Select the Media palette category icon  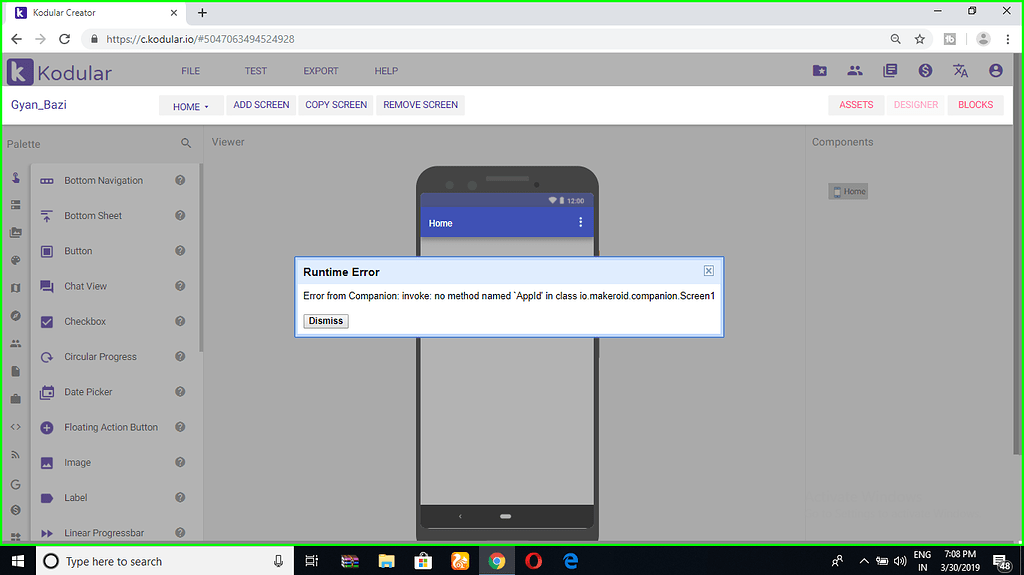tap(16, 233)
